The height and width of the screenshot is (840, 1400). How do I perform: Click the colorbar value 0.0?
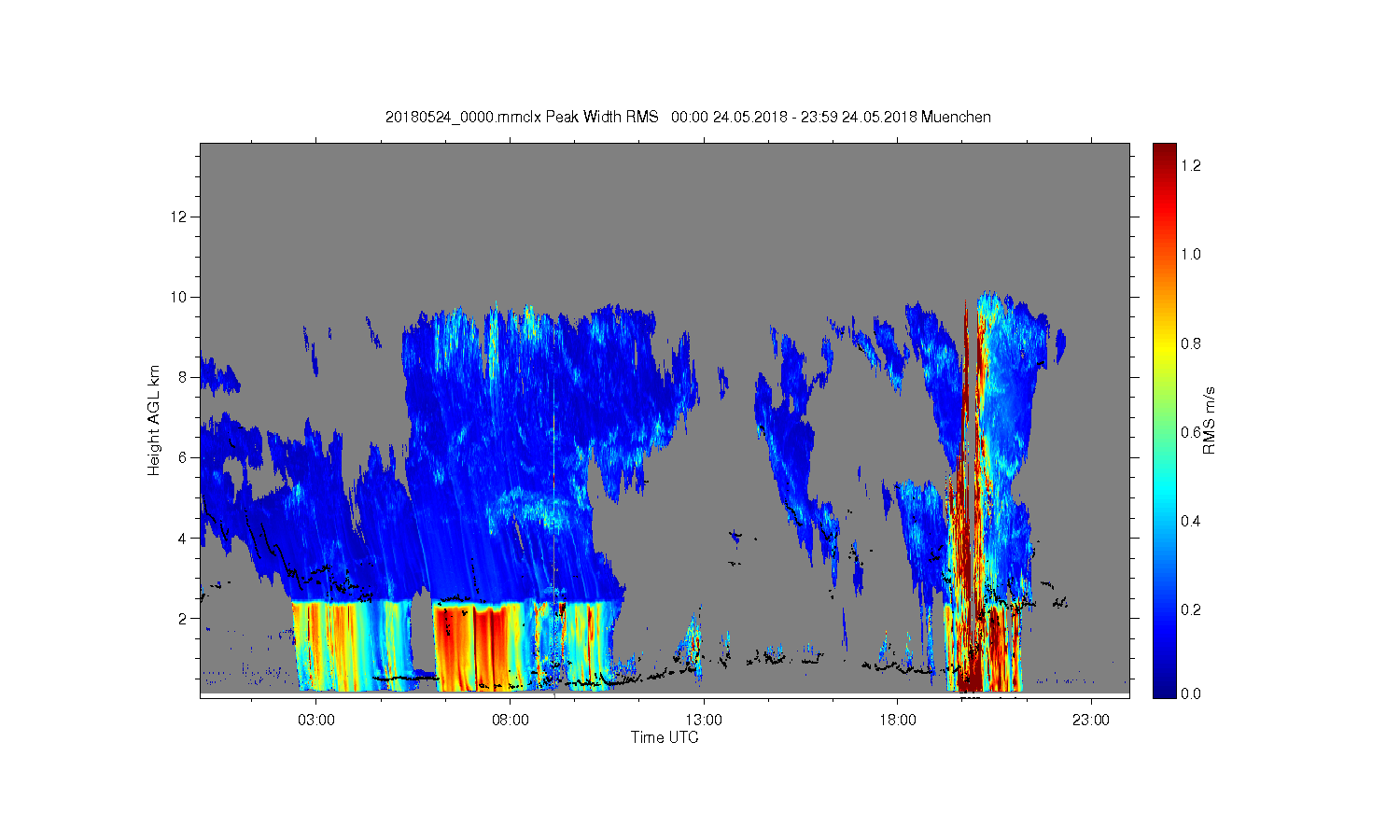[x=1191, y=693]
